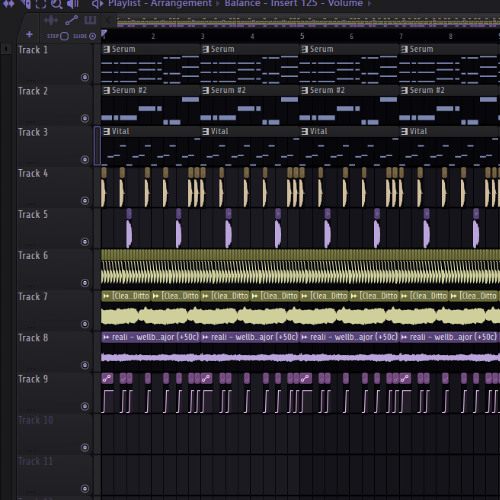
Task: Open the menu of the first Vital clip
Action: (107, 131)
